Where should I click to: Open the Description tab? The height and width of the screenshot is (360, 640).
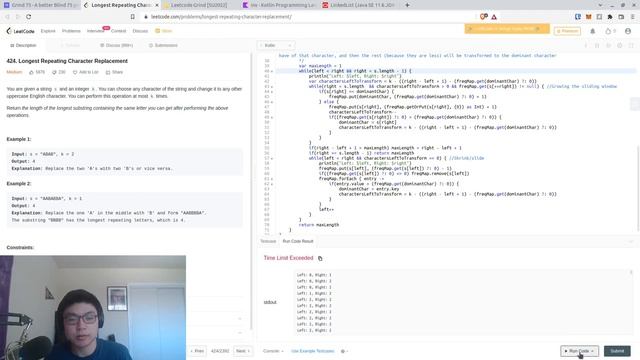coord(23,45)
